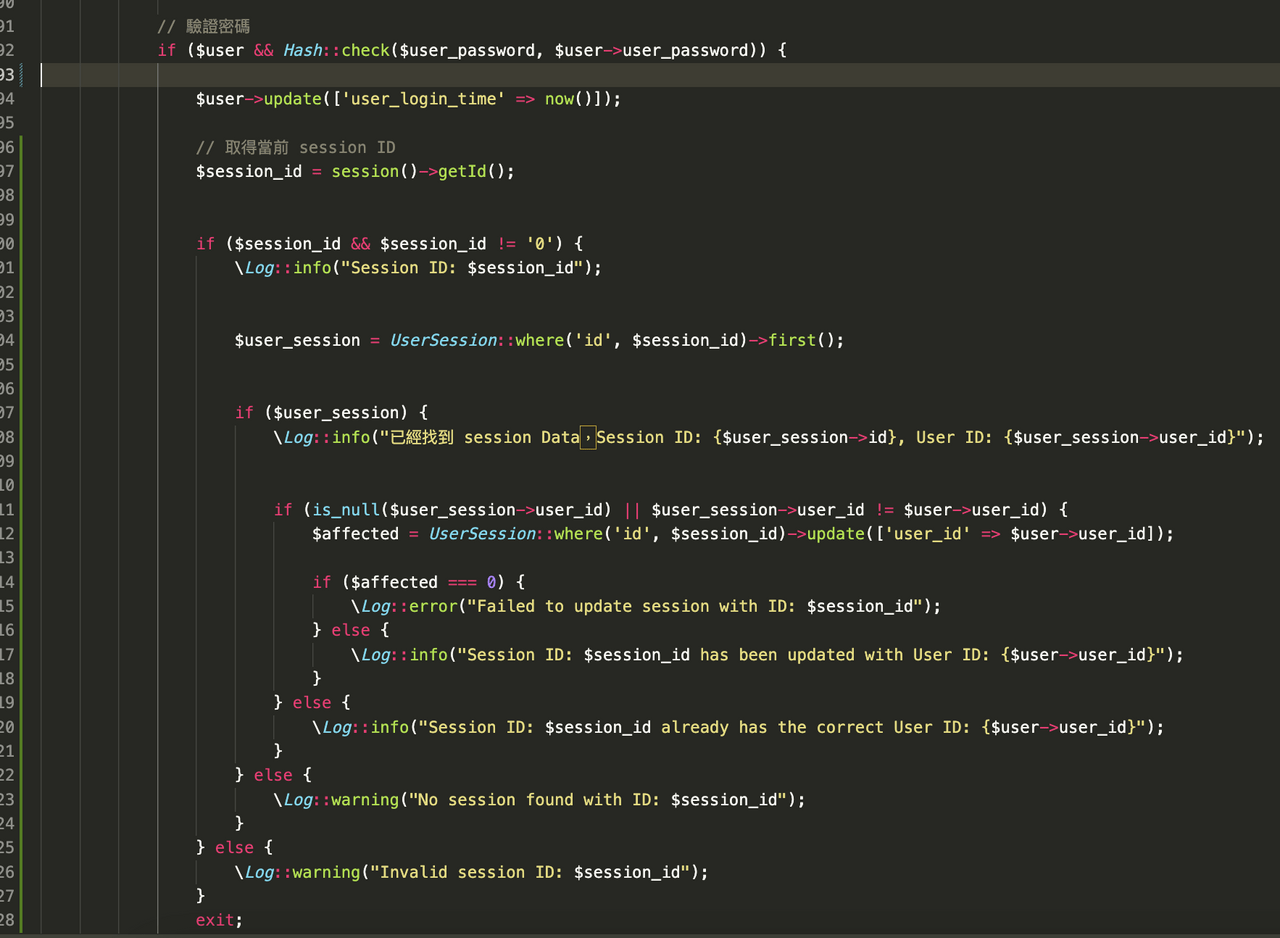Click the '$affected' variable being assigned
Viewport: 1280px width, 938px height.
pos(356,533)
